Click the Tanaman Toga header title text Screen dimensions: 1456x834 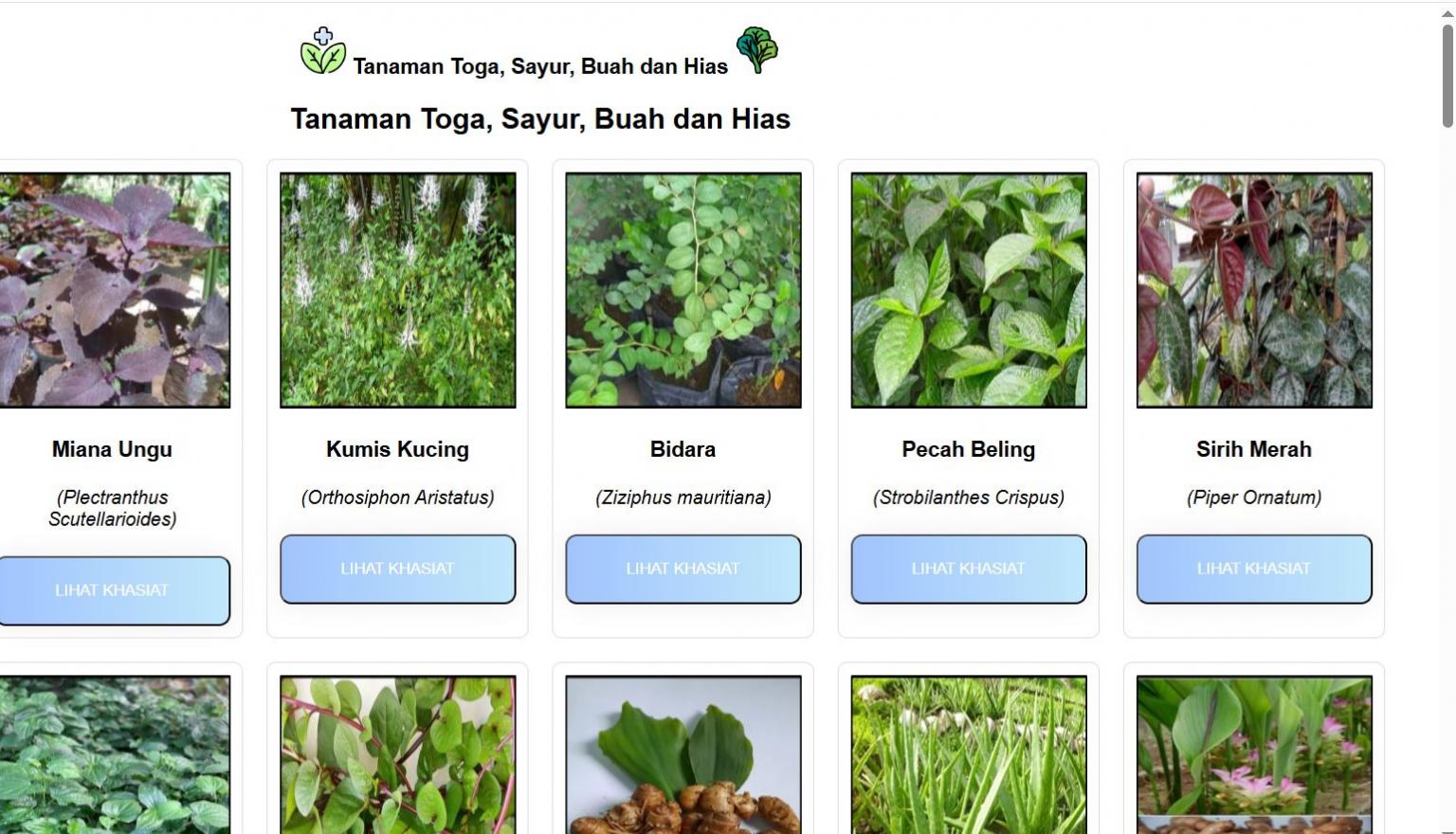coord(540,66)
